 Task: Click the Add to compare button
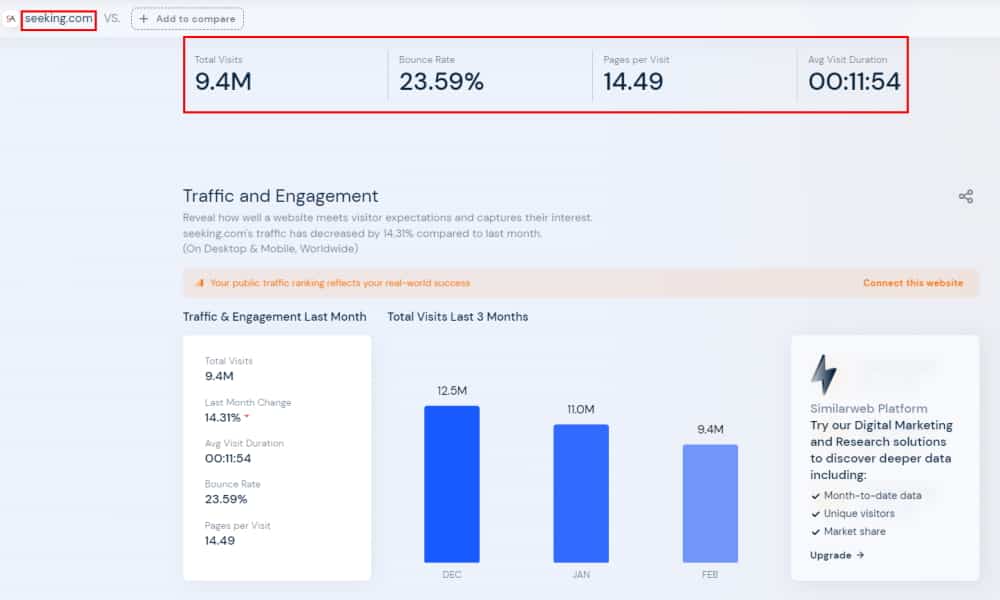(x=187, y=19)
